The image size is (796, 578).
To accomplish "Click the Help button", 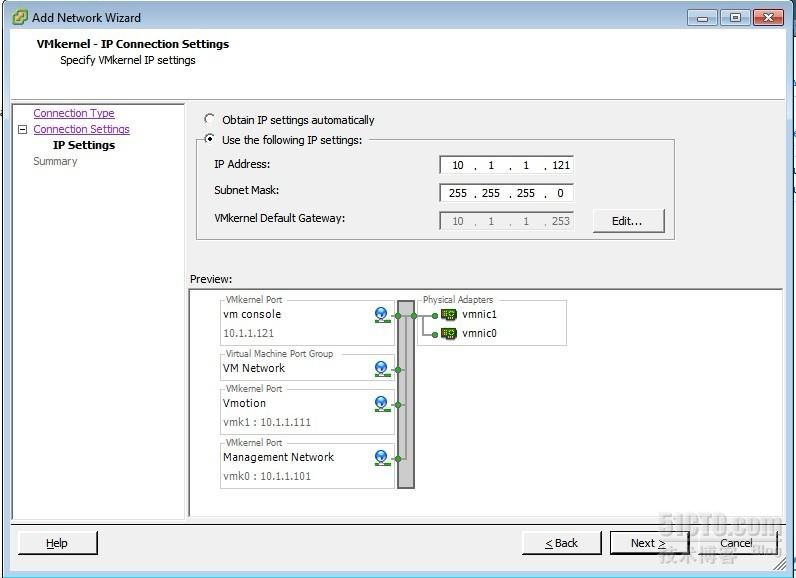I will click(57, 543).
